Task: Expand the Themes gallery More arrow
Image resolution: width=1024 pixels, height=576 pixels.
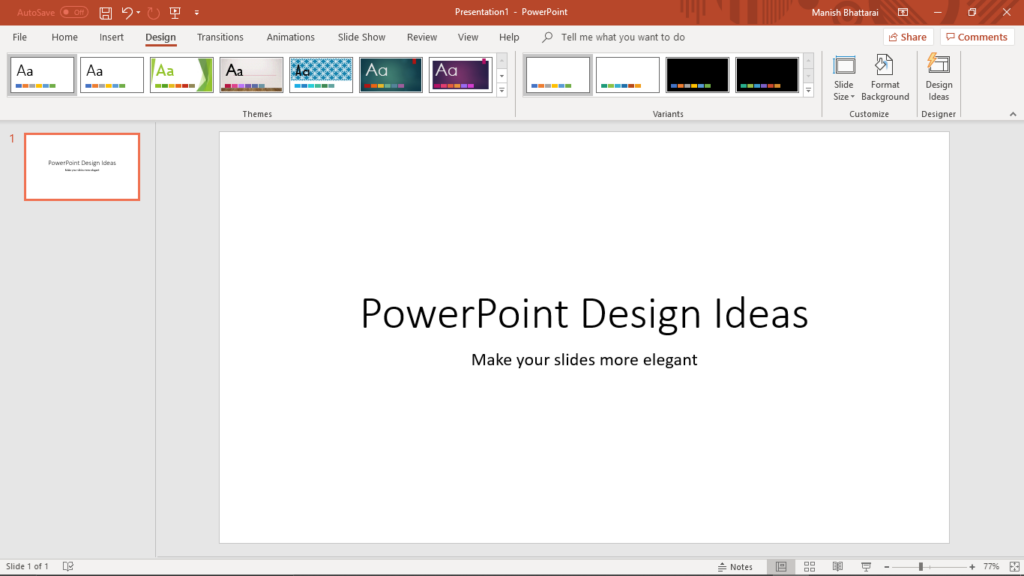Action: coord(502,91)
